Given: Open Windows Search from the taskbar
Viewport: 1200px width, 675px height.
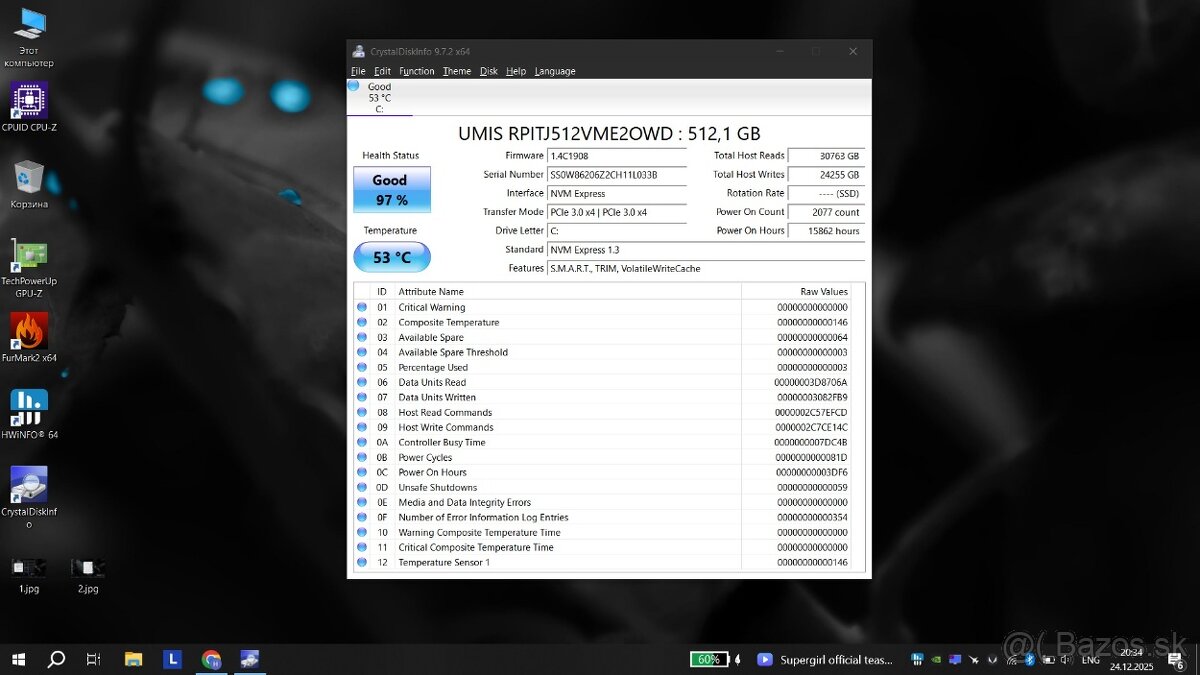Looking at the screenshot, I should (x=56, y=659).
